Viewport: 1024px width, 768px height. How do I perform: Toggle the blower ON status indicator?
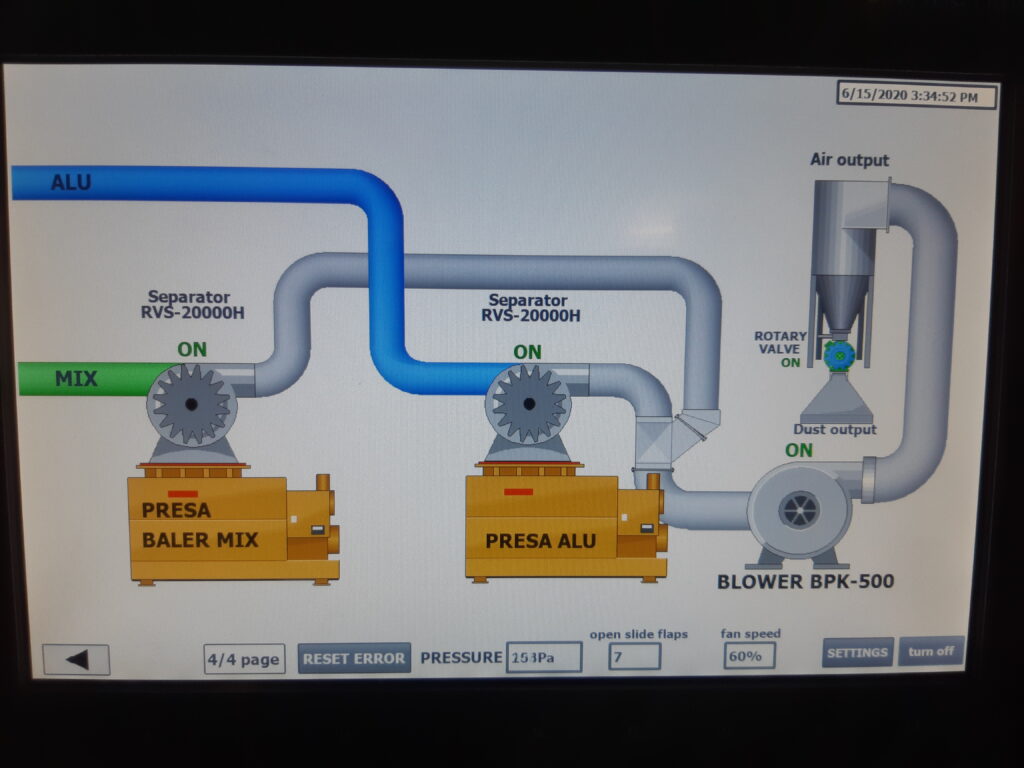(799, 451)
